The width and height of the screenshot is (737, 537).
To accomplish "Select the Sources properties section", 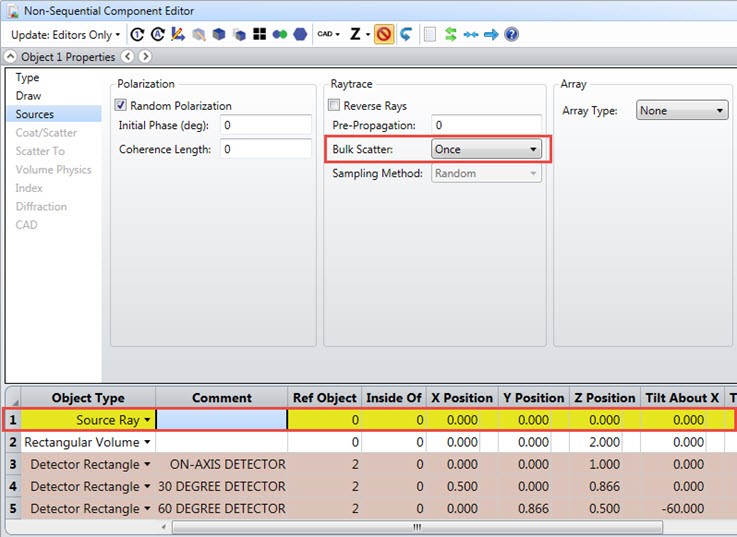I will [54, 114].
